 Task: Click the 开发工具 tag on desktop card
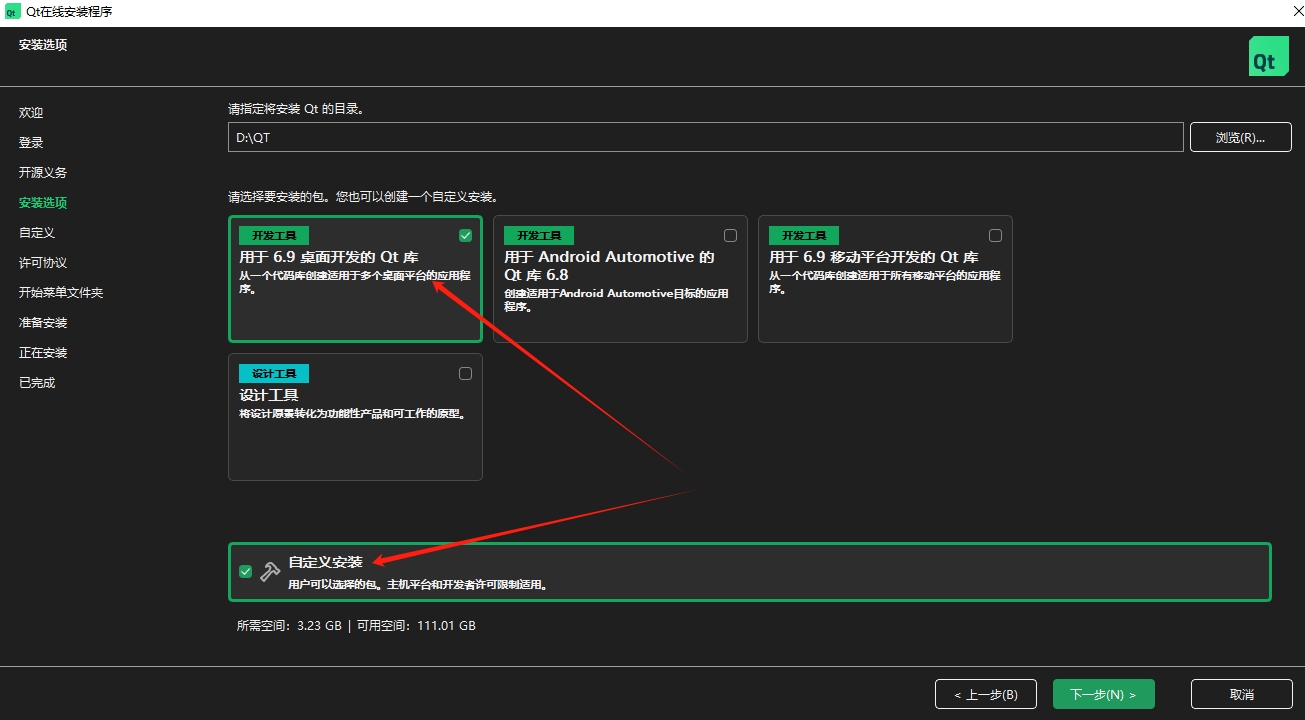coord(274,235)
